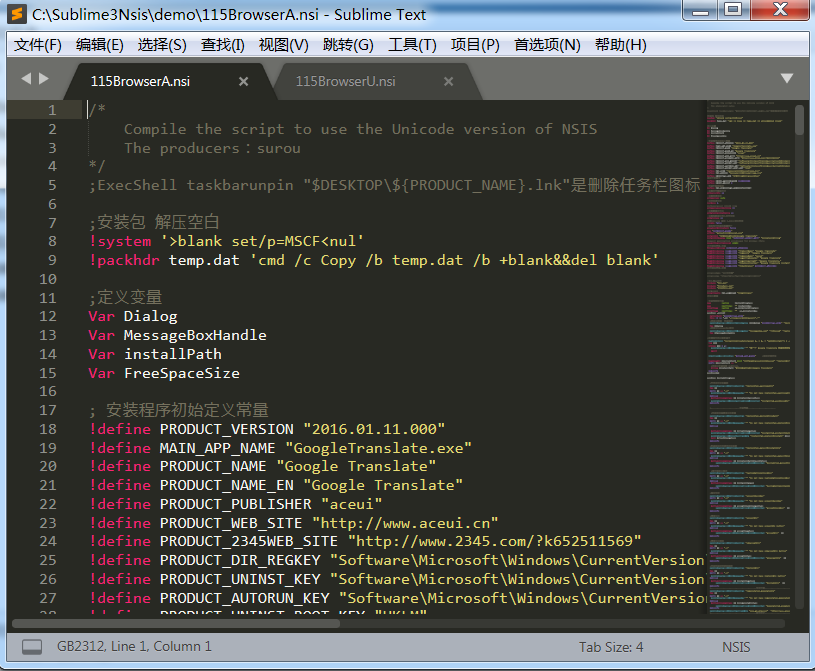Click "aceui" publisher string
The width and height of the screenshot is (815, 671).
[352, 504]
